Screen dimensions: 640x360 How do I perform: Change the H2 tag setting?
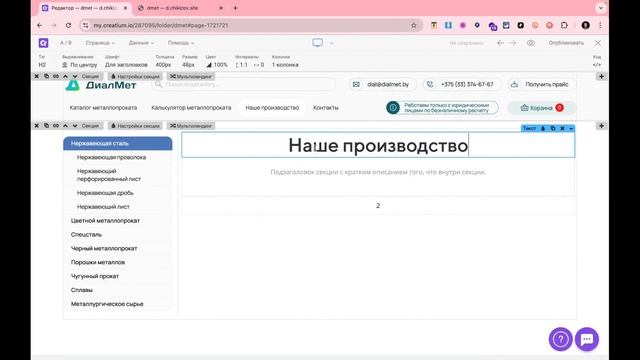42,65
